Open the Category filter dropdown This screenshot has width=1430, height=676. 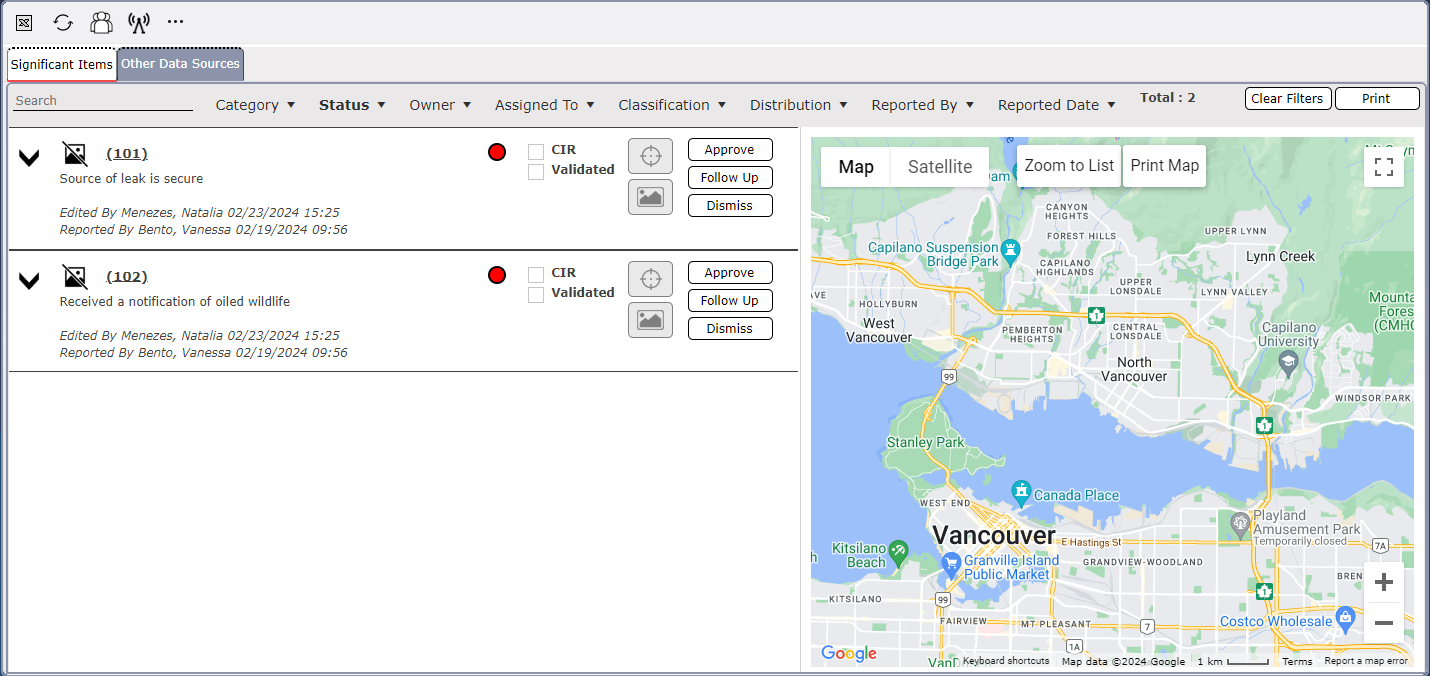[255, 105]
